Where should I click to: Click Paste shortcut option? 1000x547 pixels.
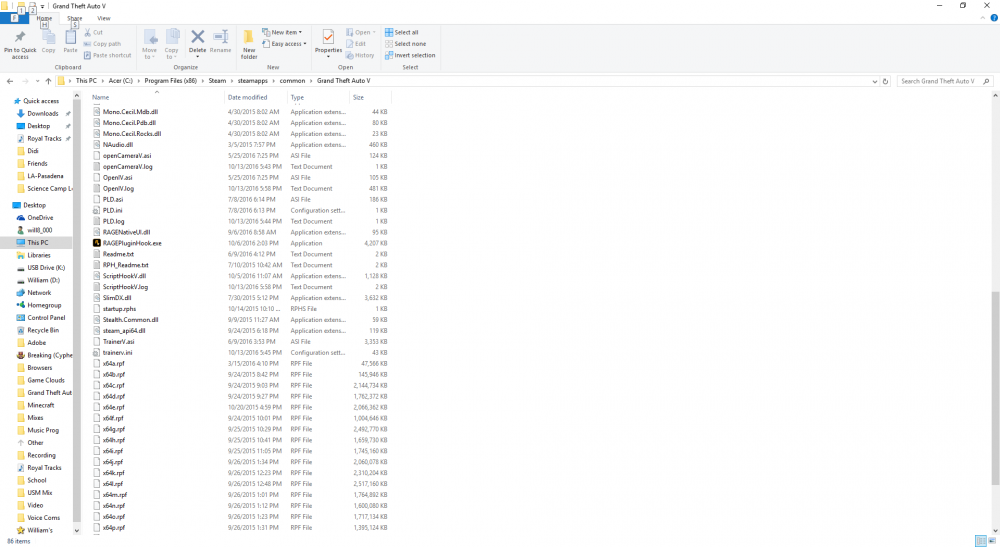click(107, 55)
